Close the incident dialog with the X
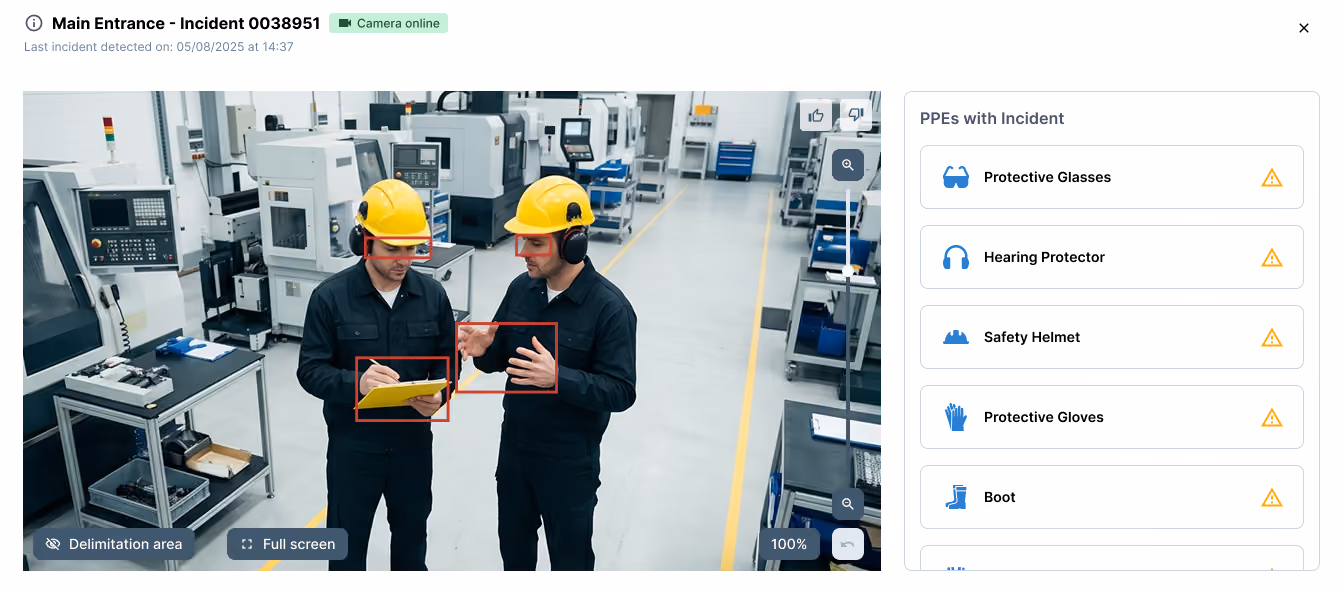This screenshot has width=1344, height=595. pos(1303,28)
